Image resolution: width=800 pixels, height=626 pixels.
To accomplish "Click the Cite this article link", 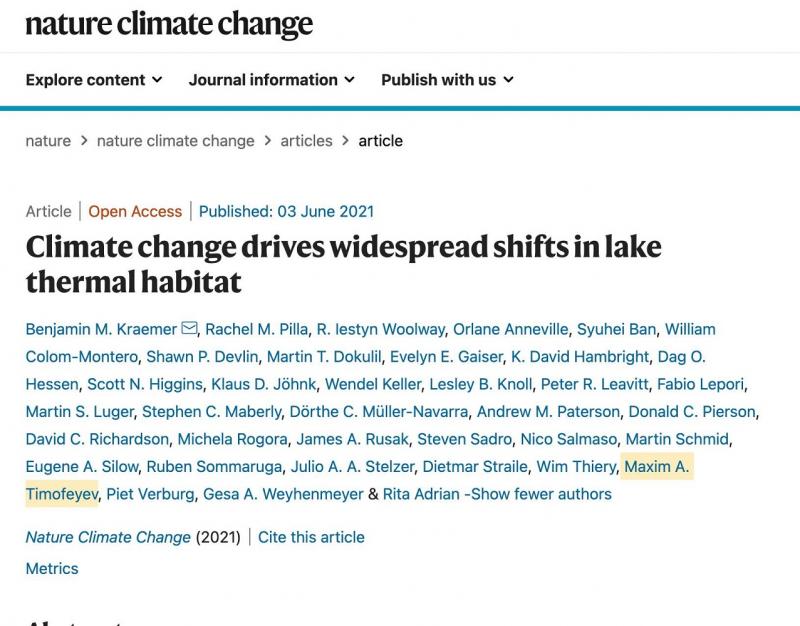I will pos(311,537).
